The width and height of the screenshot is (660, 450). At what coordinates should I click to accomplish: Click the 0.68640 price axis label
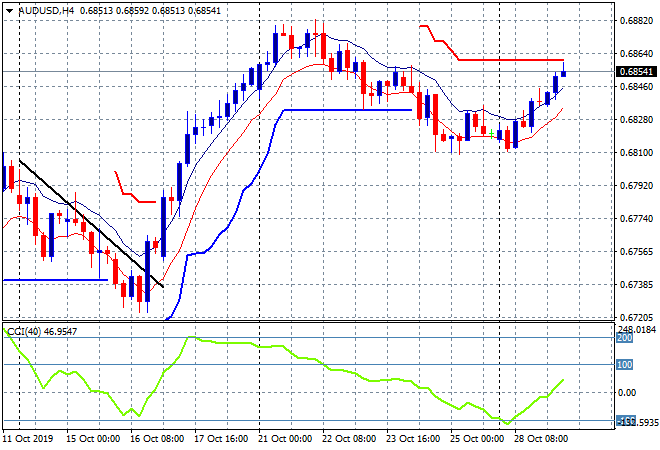click(637, 53)
